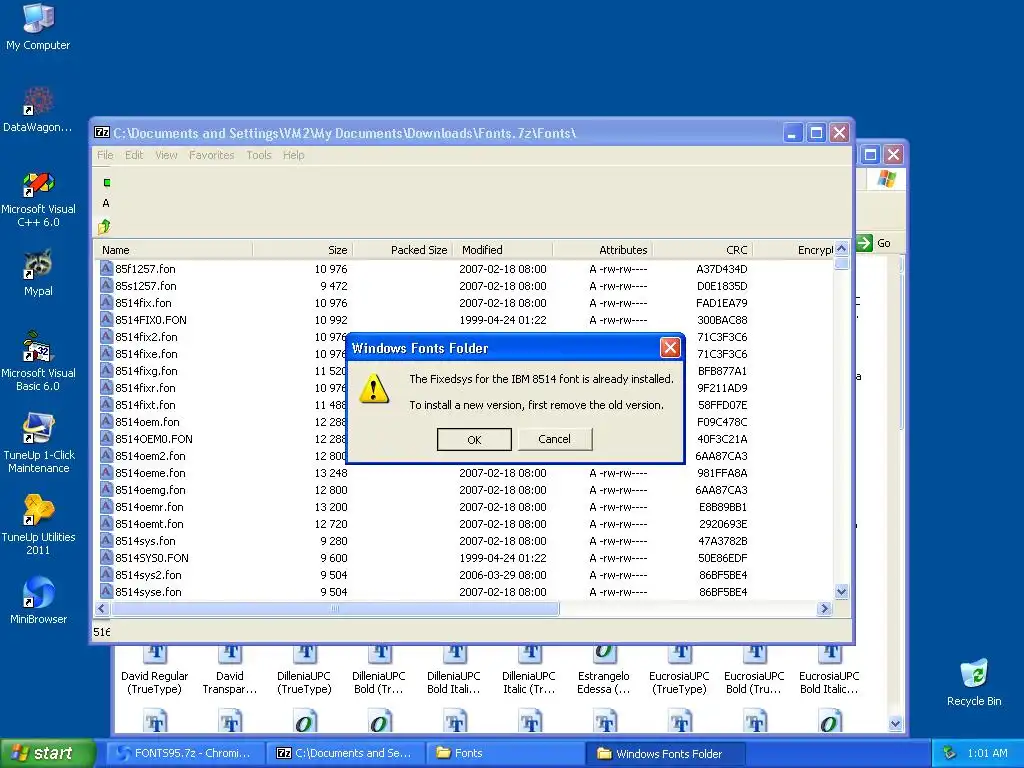
Task: Select the 8514oemr.fon file name
Action: [149, 507]
